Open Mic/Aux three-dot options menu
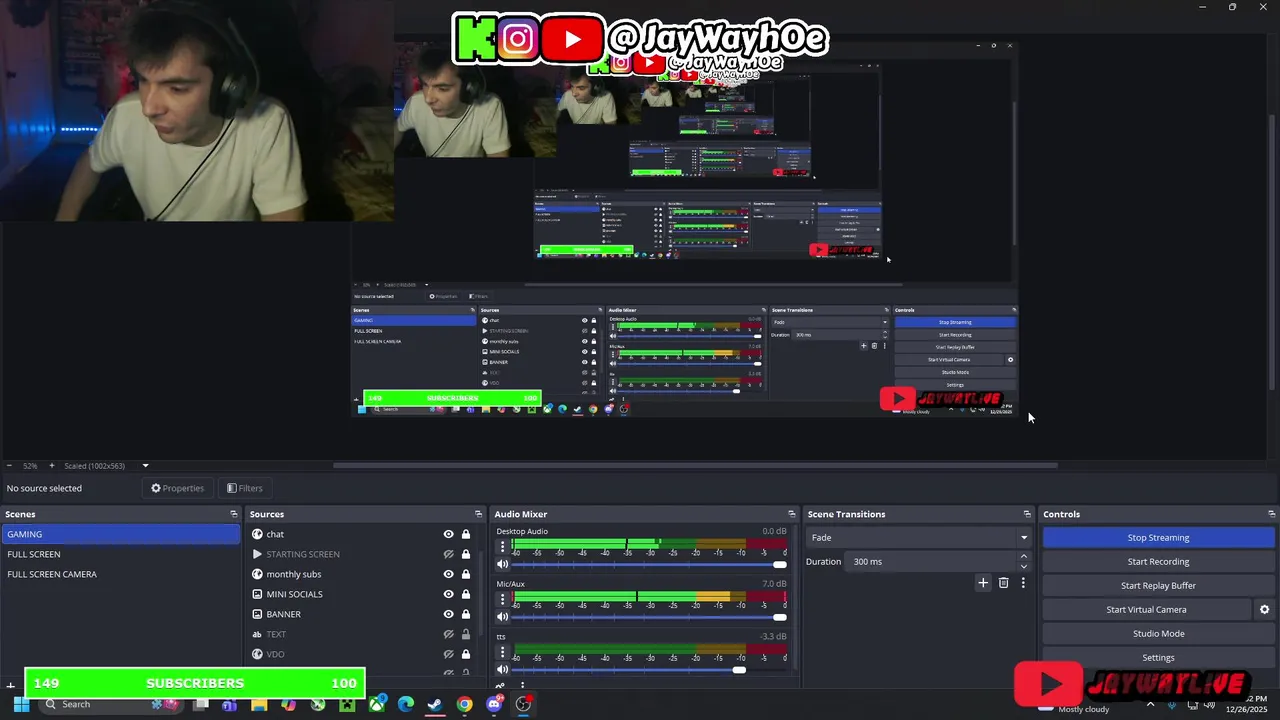 503,599
